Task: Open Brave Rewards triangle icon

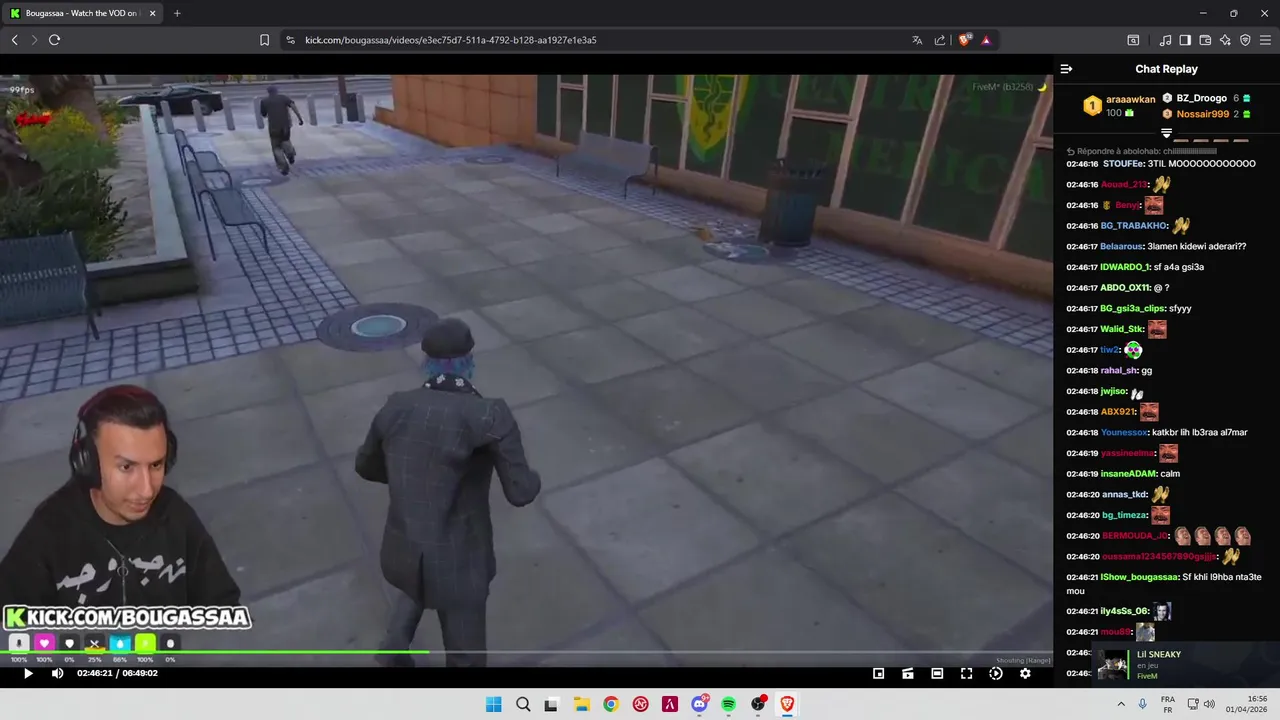Action: (986, 40)
